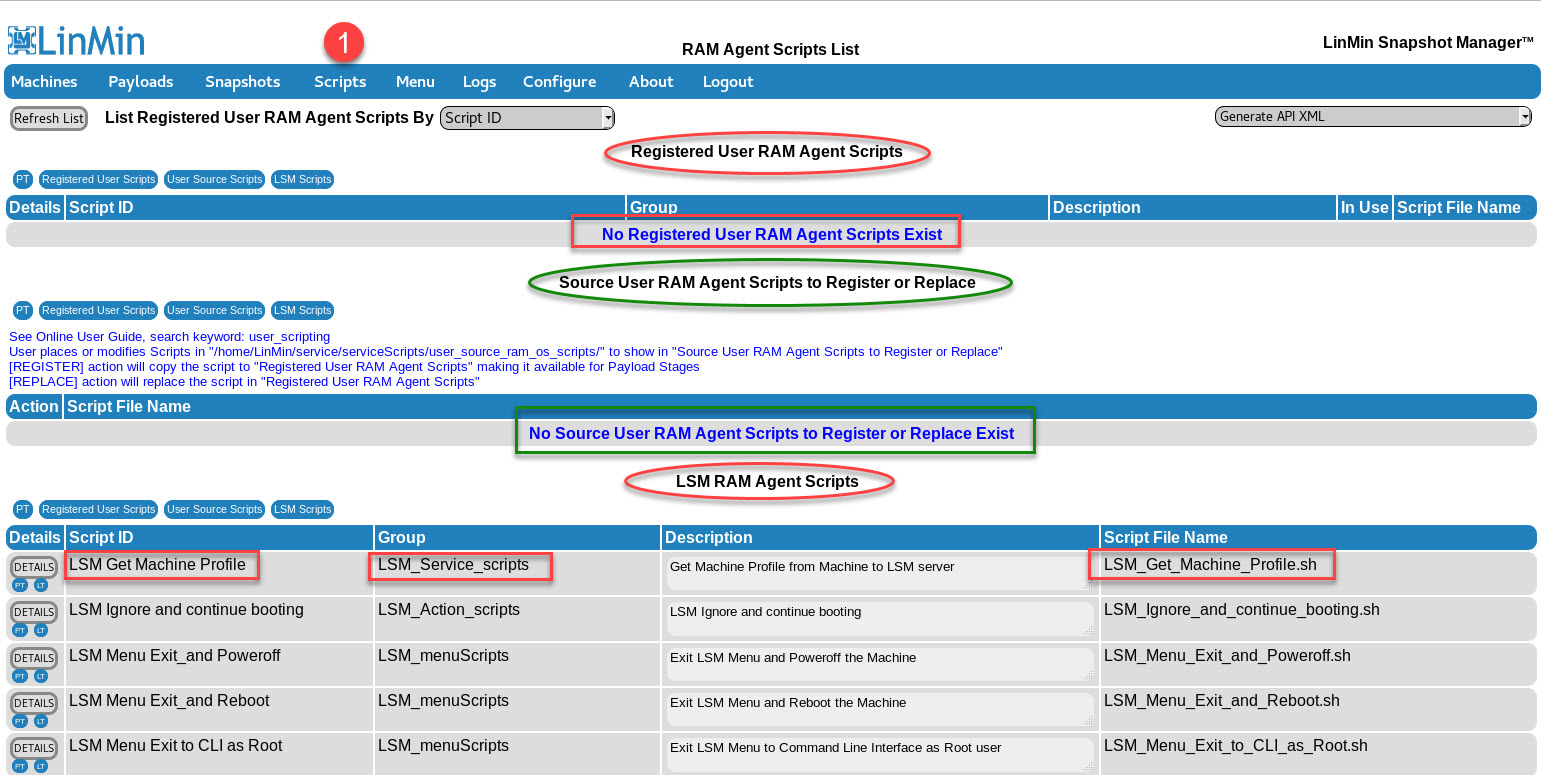Viewport: 1541px width, 775px height.
Task: Click DETAILS for LSM Menu Exit_and Reboot
Action: 34,703
